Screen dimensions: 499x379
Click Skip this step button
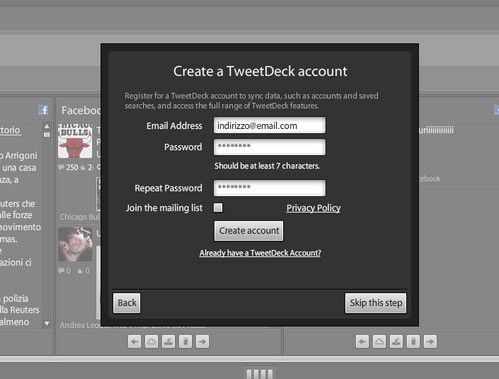click(376, 303)
